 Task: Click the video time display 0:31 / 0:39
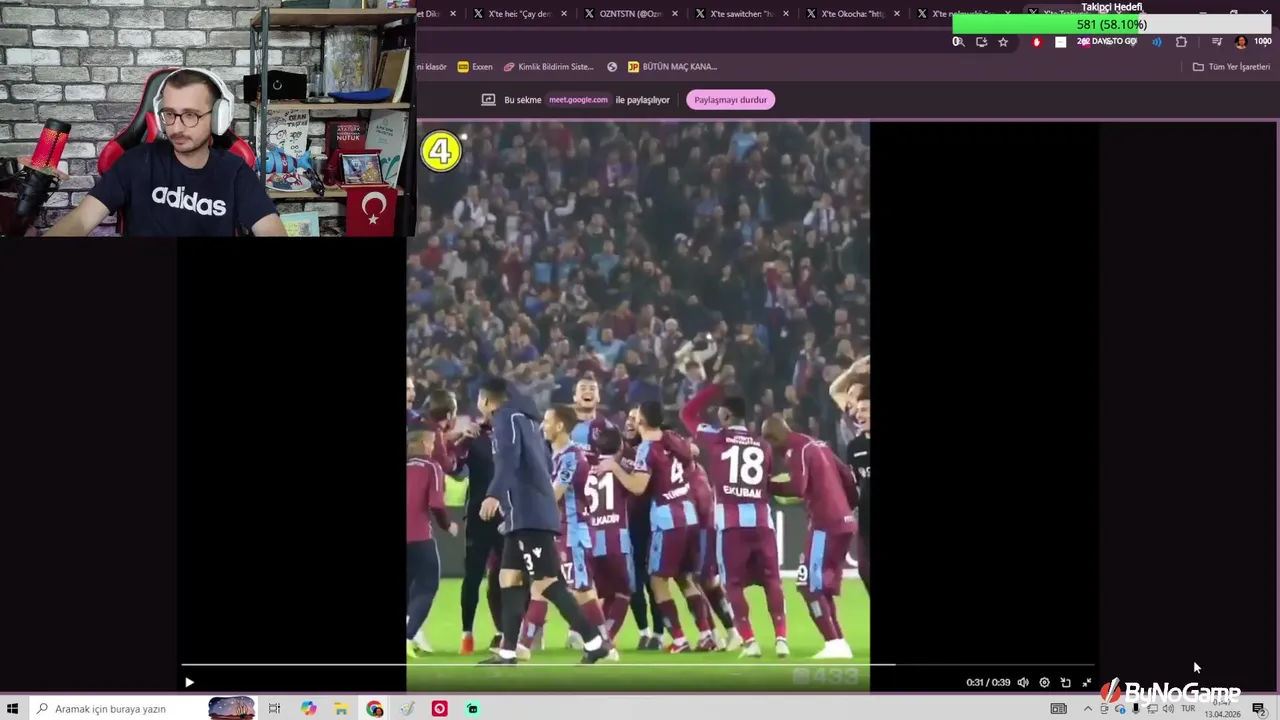click(x=988, y=683)
